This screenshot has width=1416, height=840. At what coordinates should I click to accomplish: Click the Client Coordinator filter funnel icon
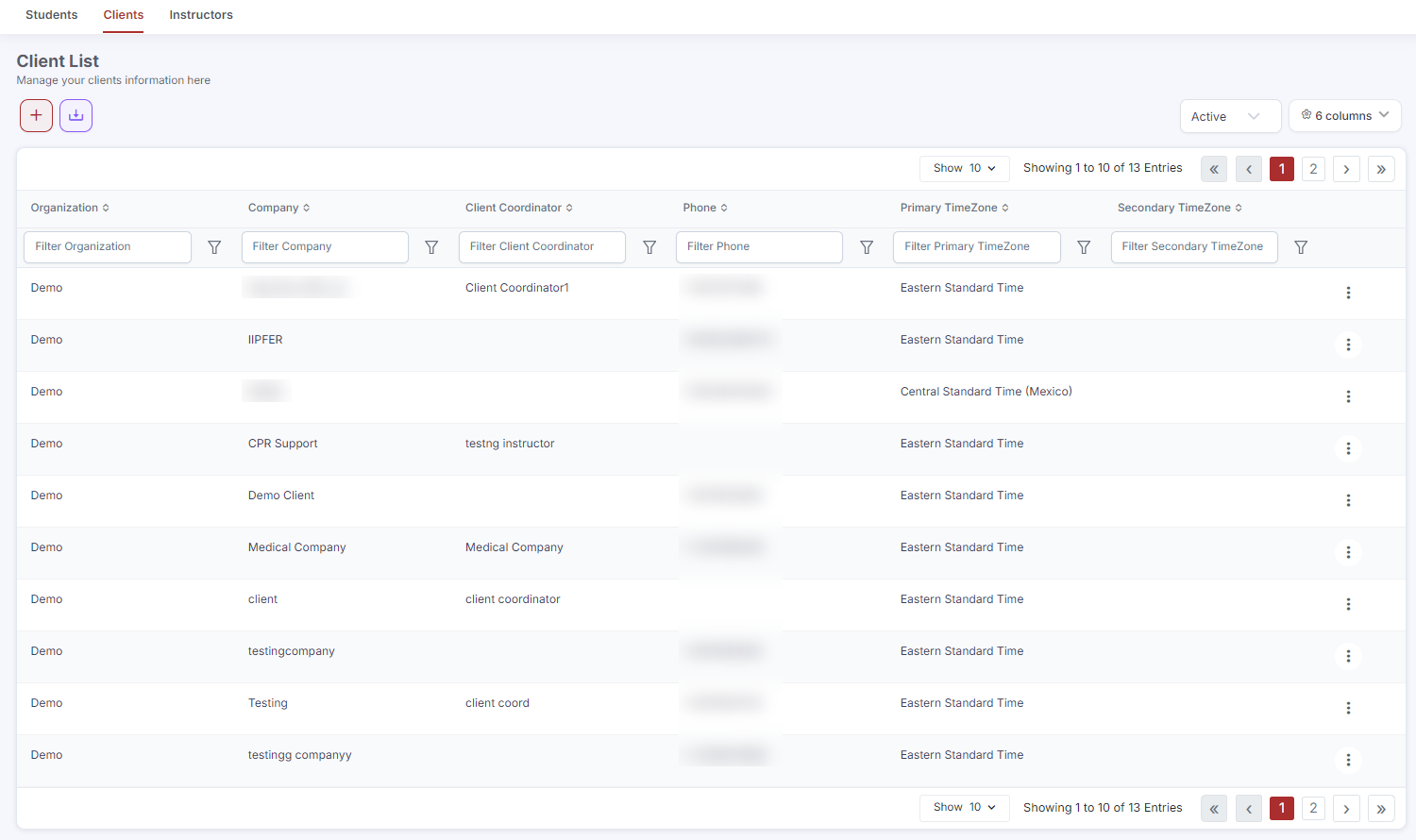(649, 247)
